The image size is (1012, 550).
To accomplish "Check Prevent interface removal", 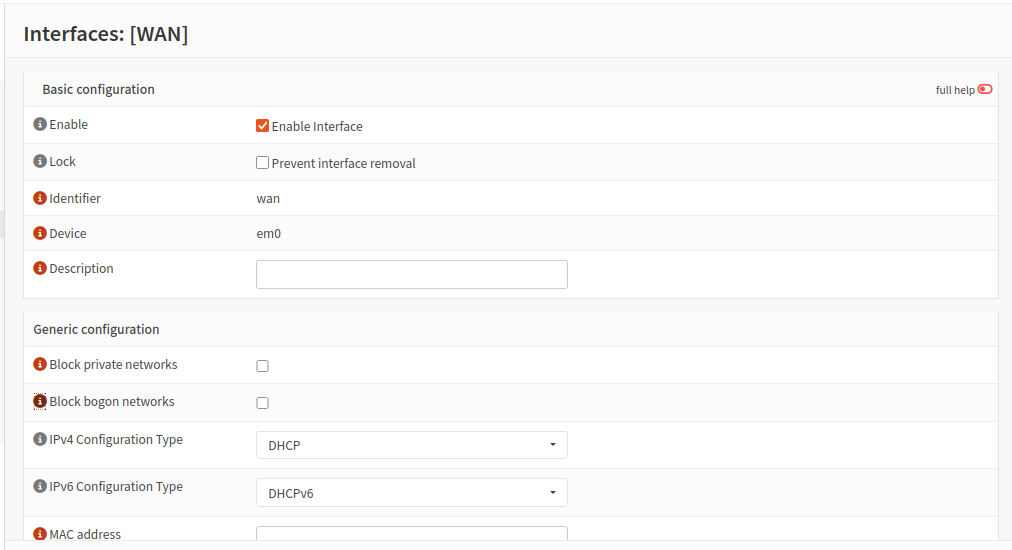I will click(263, 163).
